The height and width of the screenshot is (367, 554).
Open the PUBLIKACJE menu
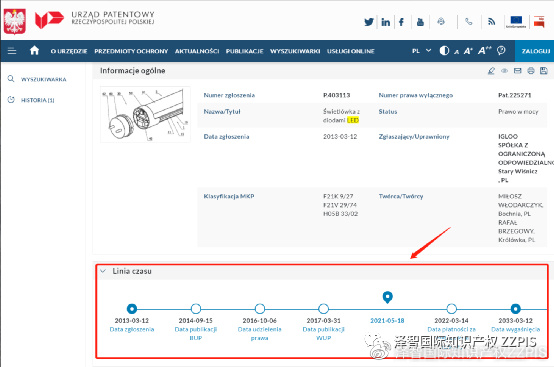point(244,51)
